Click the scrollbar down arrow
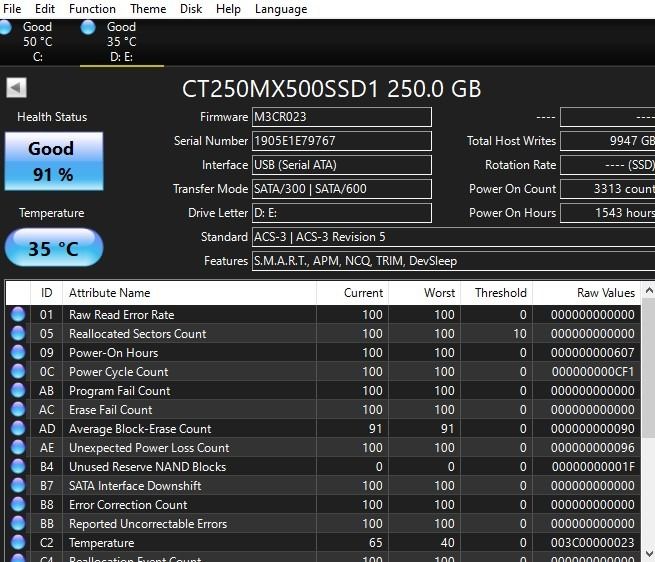655x562 pixels. coord(649,554)
